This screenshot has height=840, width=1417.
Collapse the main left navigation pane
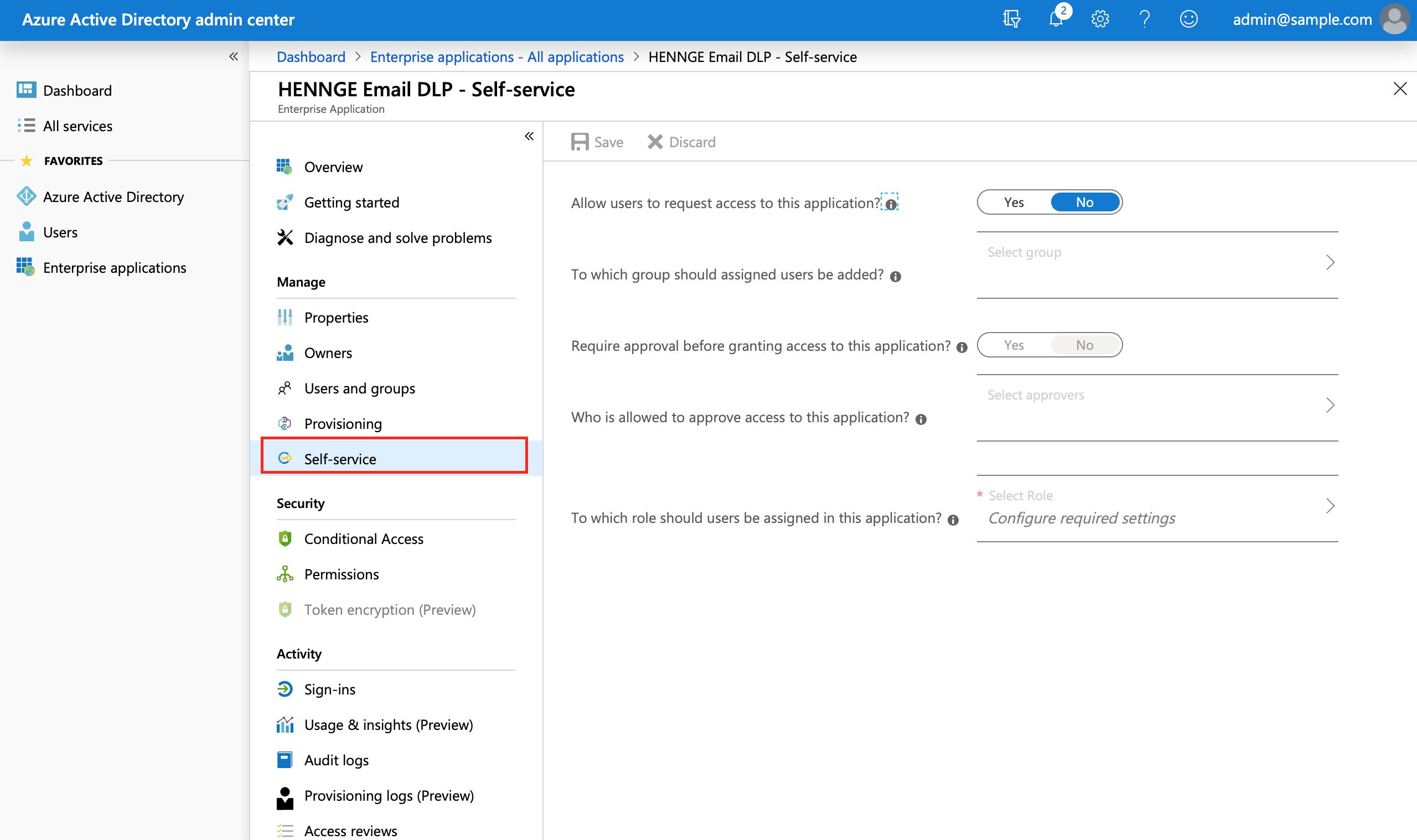[x=233, y=56]
